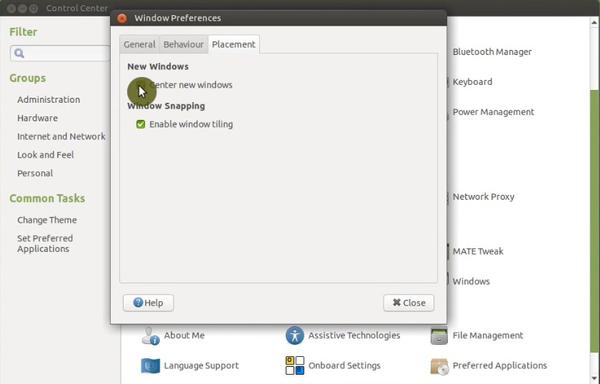
Task: Close Window Preferences via red title button
Action: 122,18
